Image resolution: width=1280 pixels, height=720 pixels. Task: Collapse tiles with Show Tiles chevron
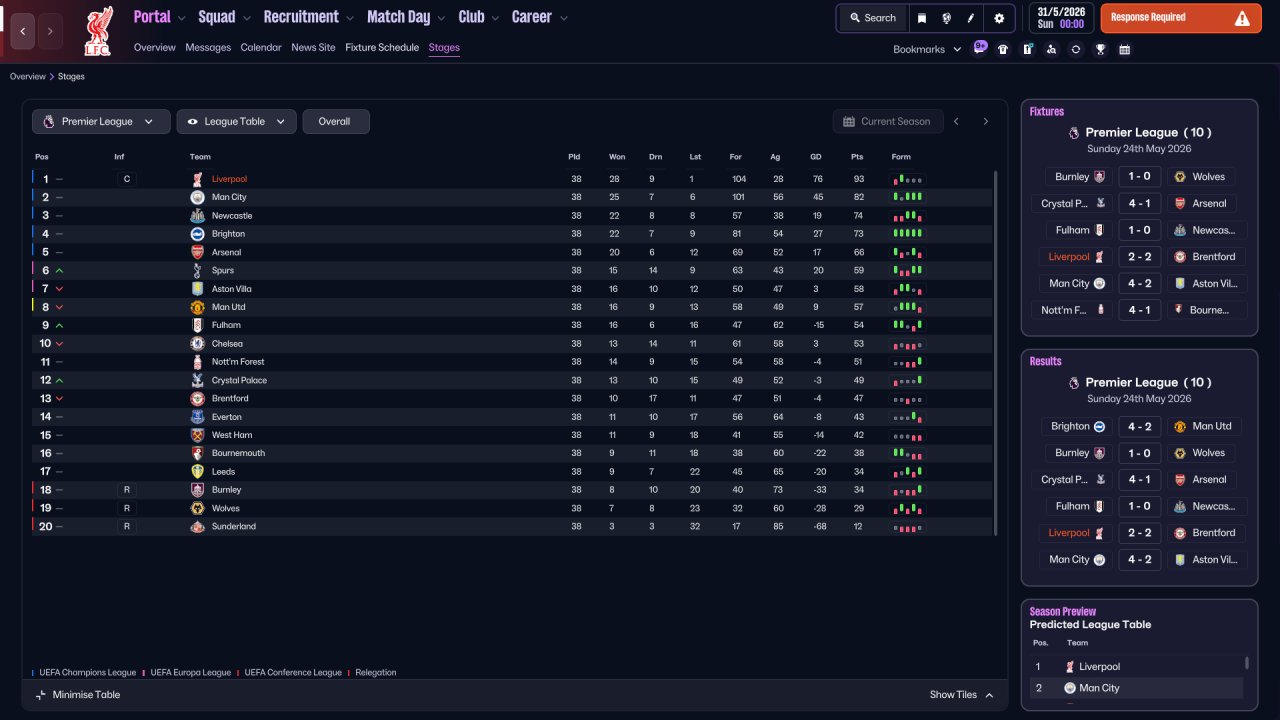coord(989,695)
